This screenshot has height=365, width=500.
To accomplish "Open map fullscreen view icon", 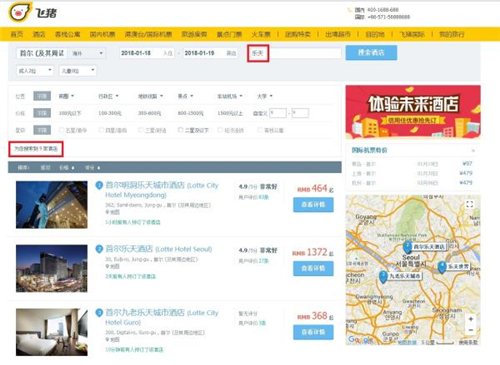I will [x=469, y=204].
